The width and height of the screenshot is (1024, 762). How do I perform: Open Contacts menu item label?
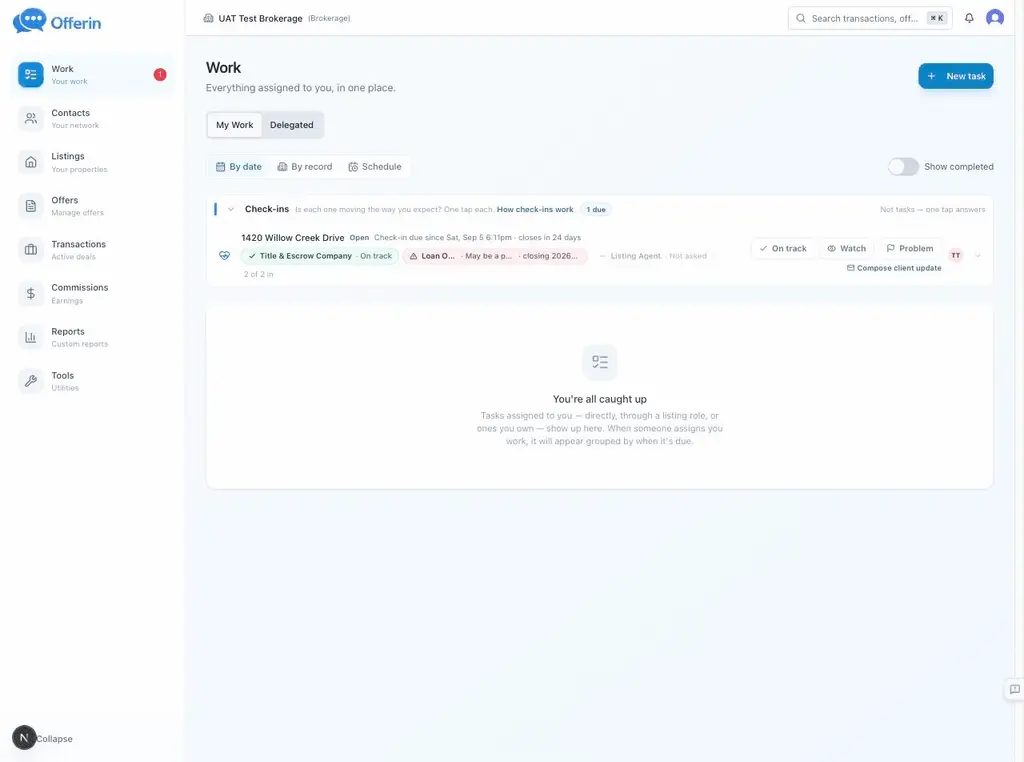click(71, 113)
